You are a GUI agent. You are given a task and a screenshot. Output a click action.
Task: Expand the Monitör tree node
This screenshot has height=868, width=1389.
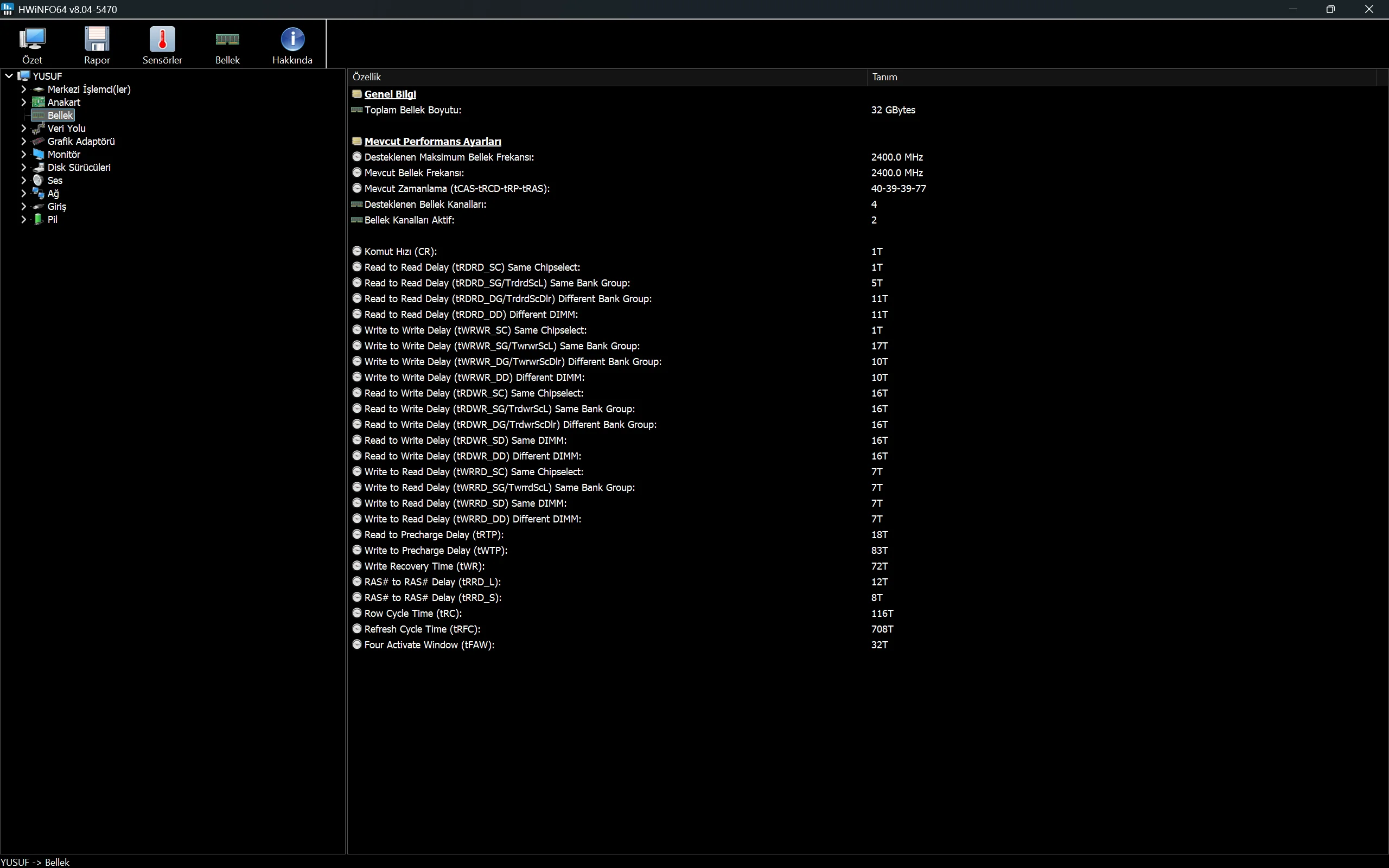(23, 154)
